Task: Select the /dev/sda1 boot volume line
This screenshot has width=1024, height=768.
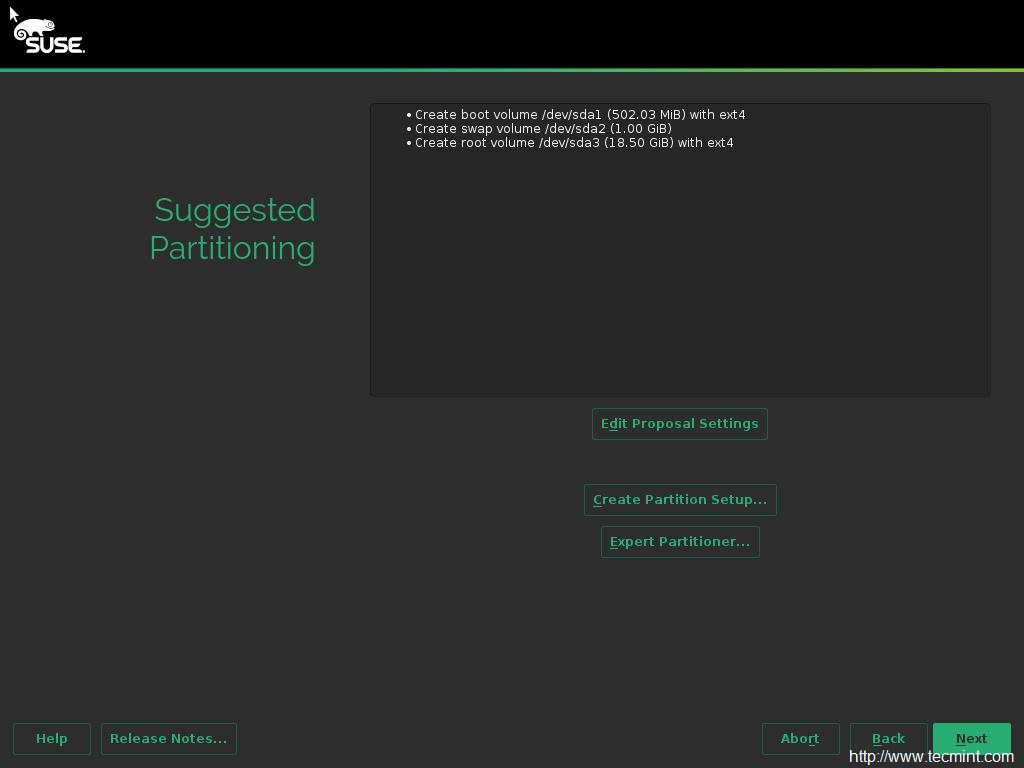Action: (580, 115)
